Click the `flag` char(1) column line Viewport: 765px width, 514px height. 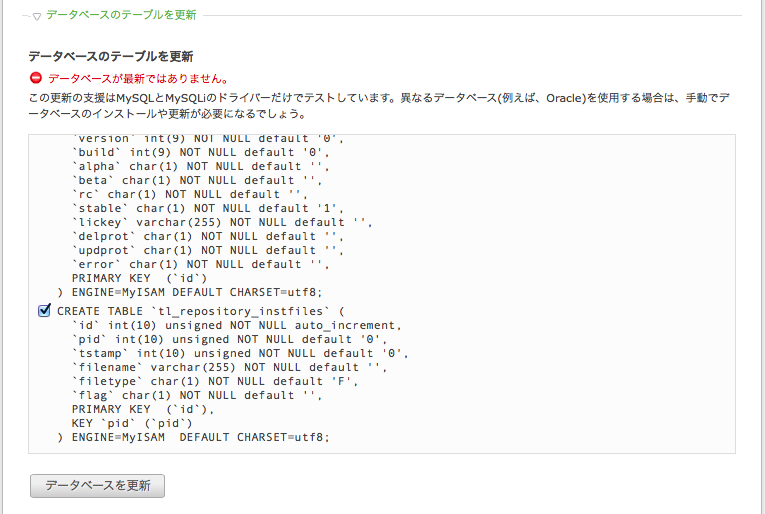pos(197,395)
